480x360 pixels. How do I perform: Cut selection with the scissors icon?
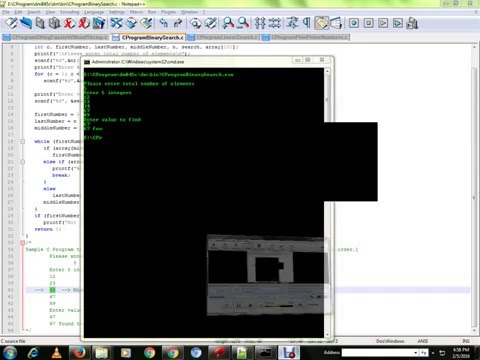117,23
